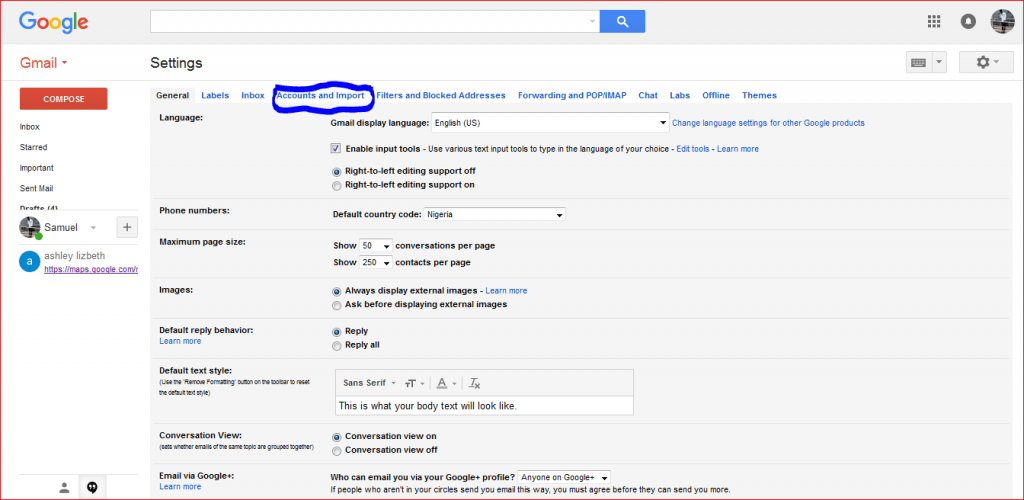Screen dimensions: 1024x500
Task: Switch to the Labels tab
Action: (x=215, y=95)
